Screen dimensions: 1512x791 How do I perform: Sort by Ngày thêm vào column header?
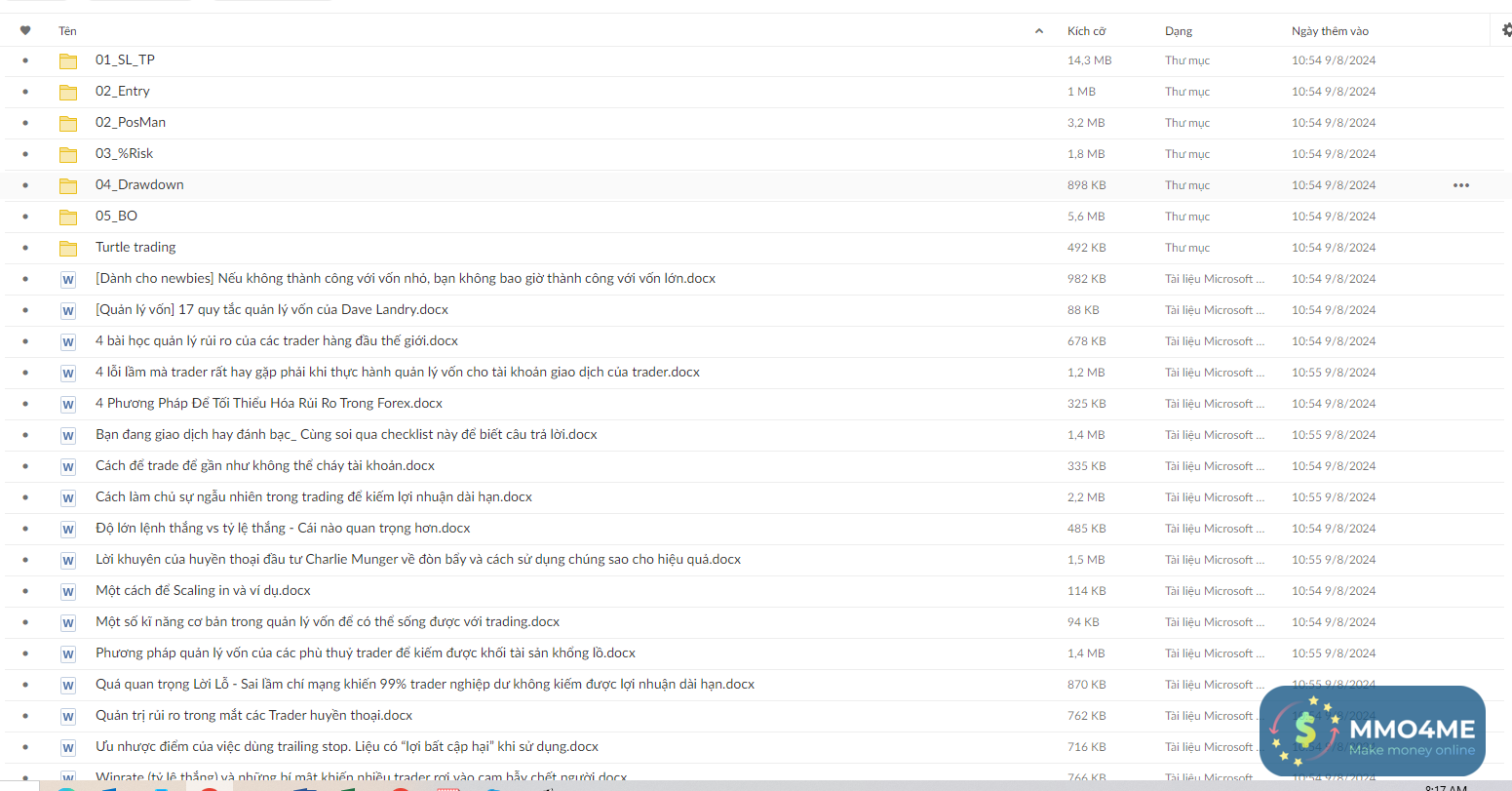[x=1330, y=31]
